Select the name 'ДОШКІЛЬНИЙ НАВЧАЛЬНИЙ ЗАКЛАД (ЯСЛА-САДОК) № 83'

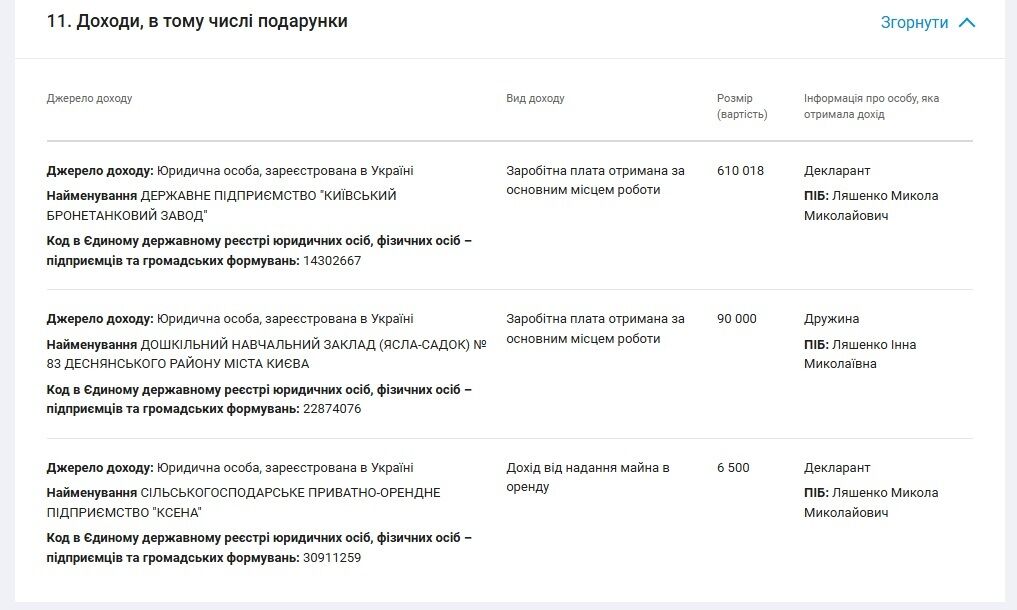[x=266, y=354]
